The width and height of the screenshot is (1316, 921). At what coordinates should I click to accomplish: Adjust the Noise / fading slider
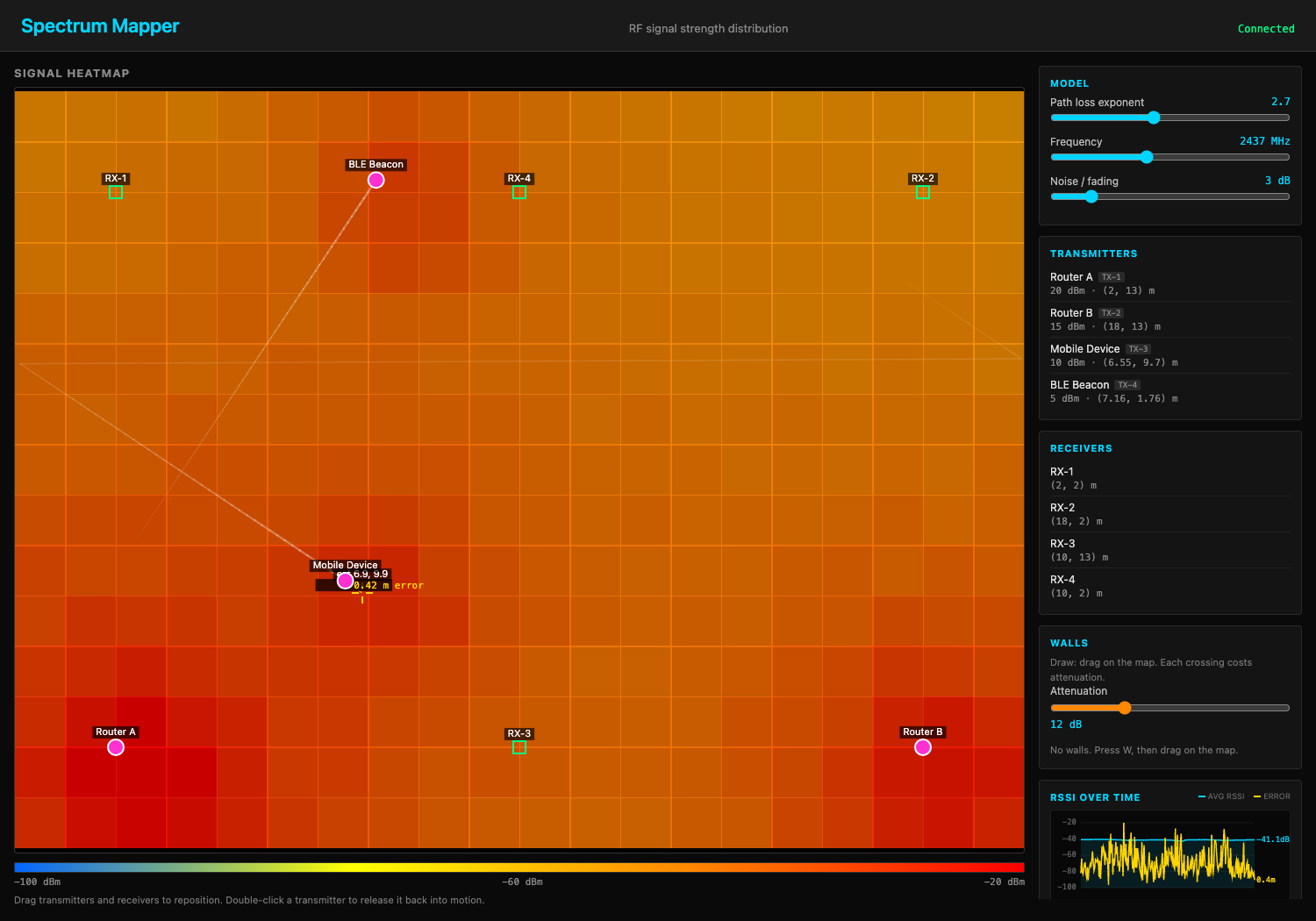1170,196
